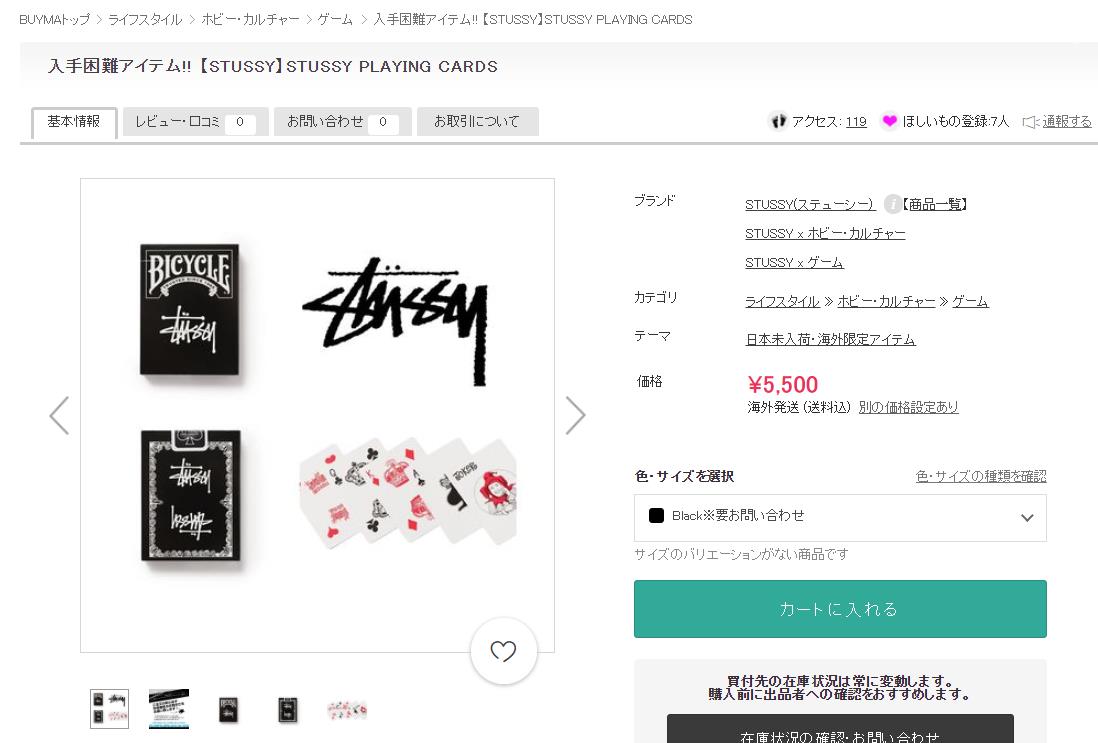Click the brand info icon beside STUSSY
The height and width of the screenshot is (743, 1098).
tap(893, 204)
